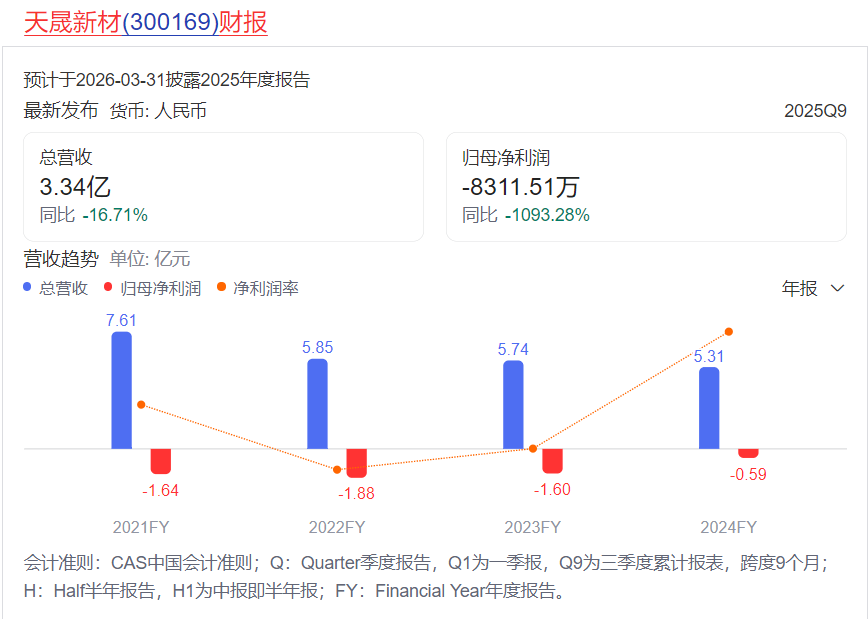This screenshot has height=619, width=868.
Task: Click the 会计准则 CAS footnote text
Action: 427,577
